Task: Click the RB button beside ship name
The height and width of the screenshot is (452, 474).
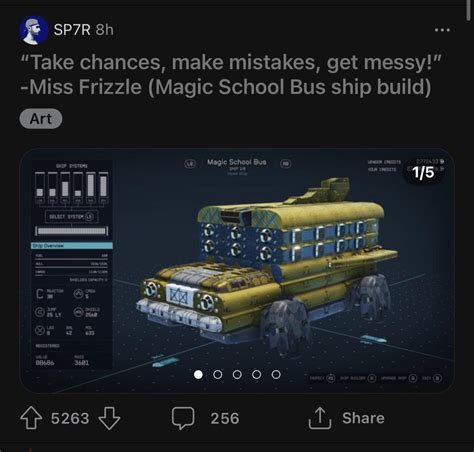Action: pos(286,164)
